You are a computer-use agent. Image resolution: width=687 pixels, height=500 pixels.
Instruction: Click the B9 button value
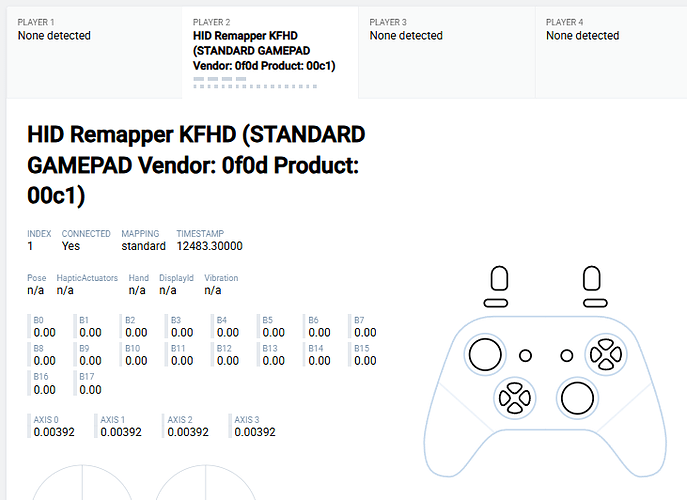pyautogui.click(x=90, y=361)
